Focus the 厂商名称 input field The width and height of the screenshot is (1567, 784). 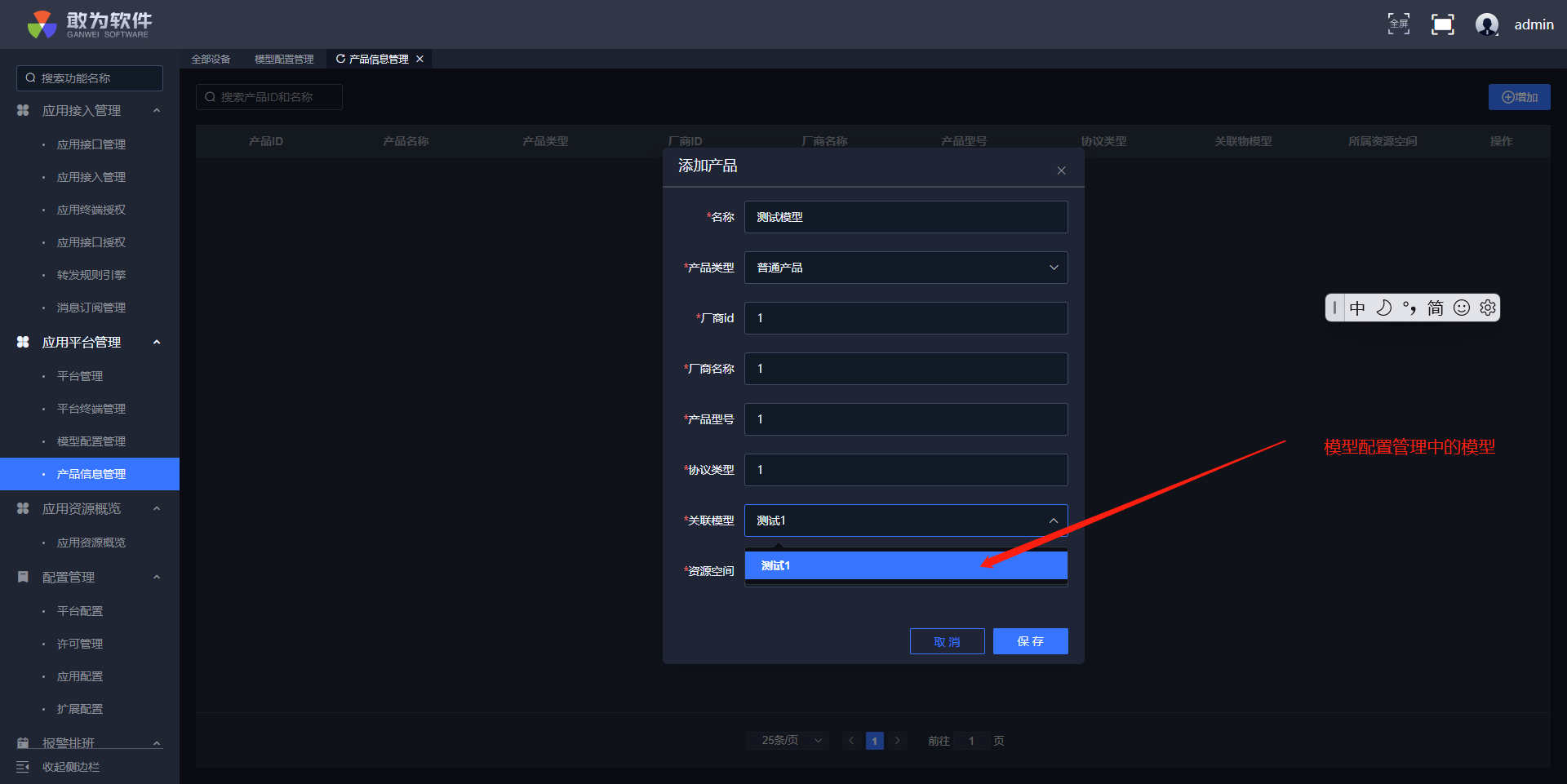coord(906,369)
